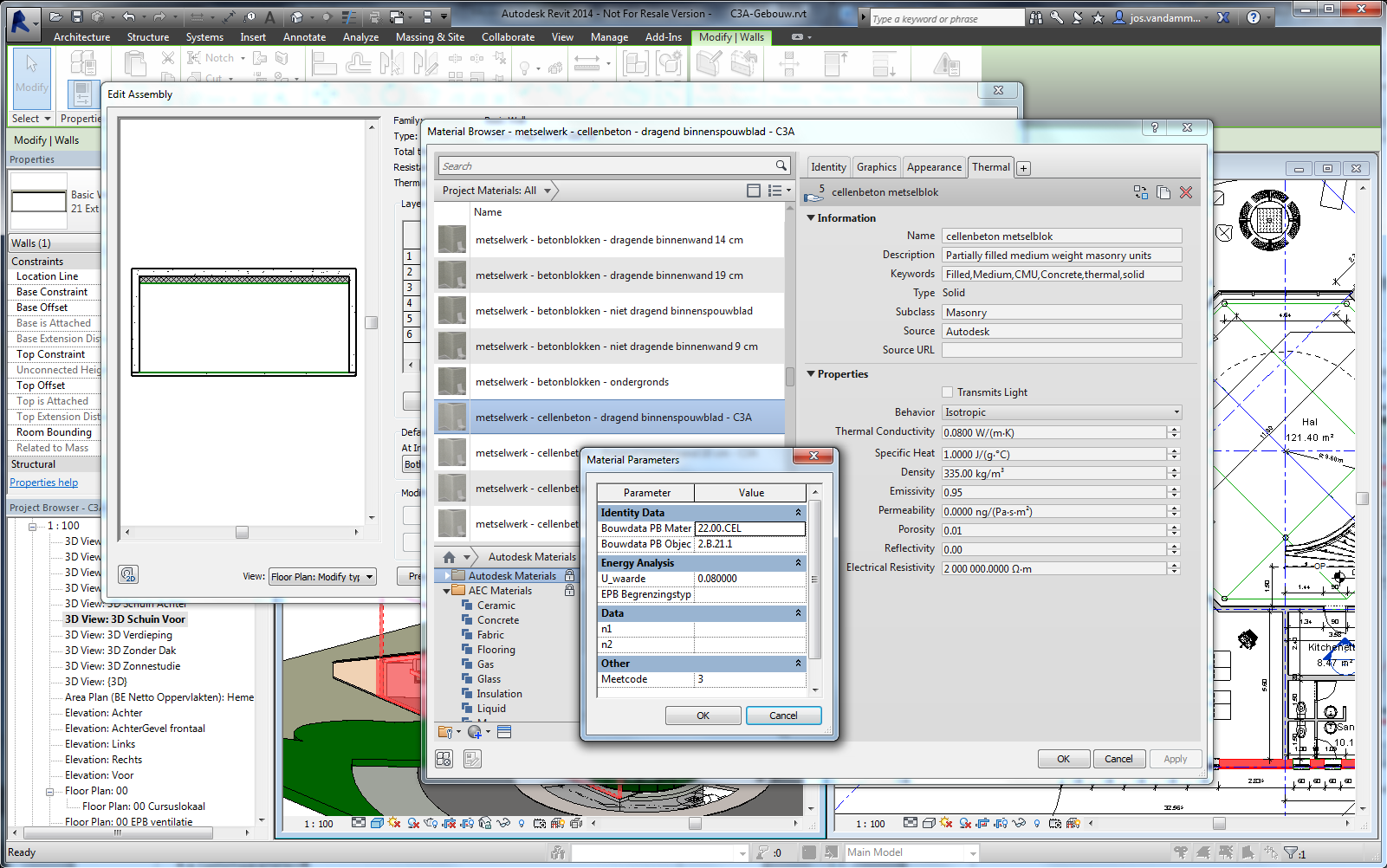Click the show/hide library panel icon

754,191
